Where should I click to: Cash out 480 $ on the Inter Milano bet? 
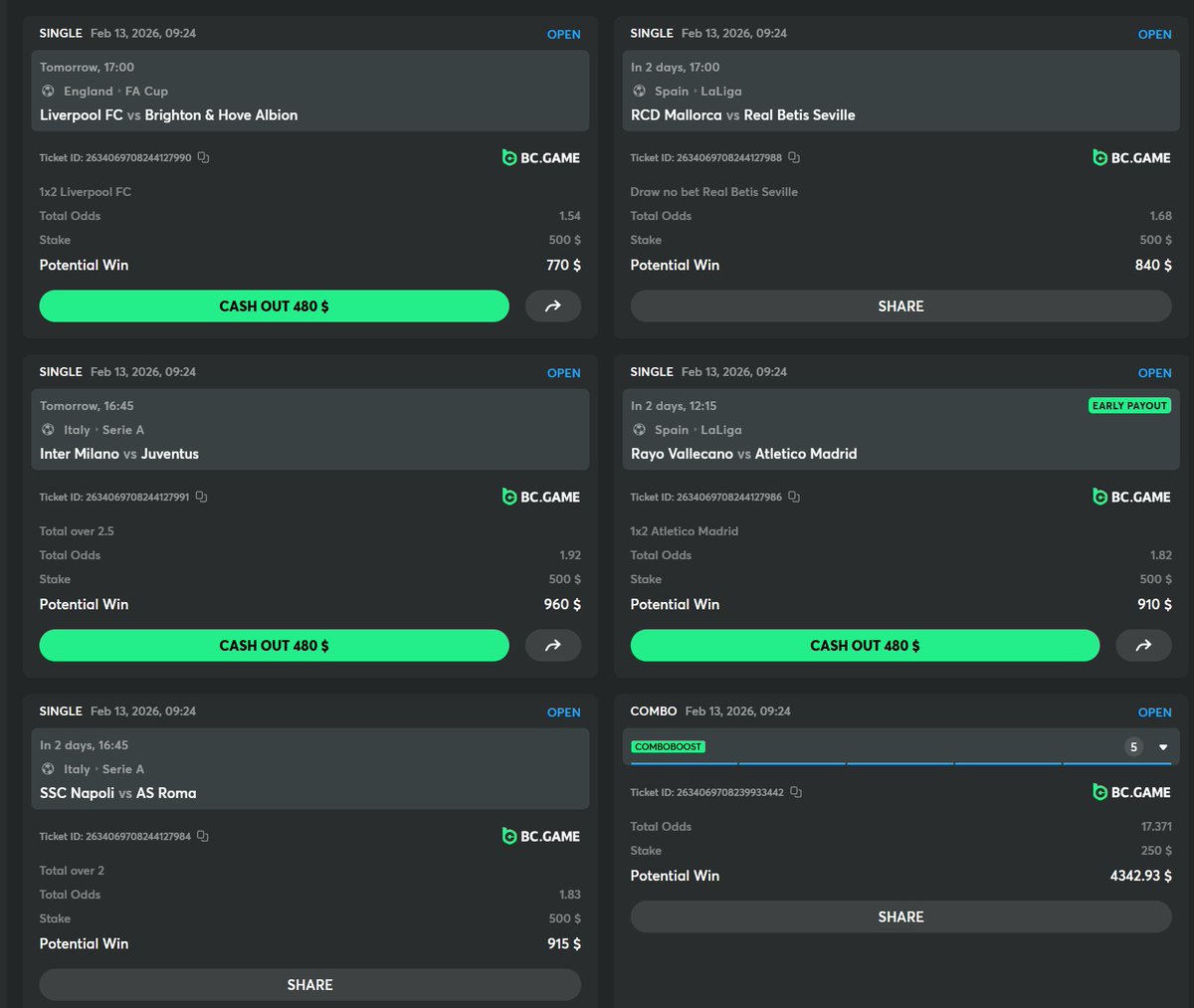[274, 646]
